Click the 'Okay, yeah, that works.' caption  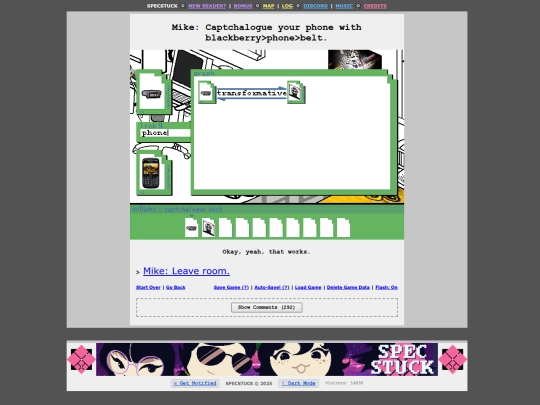(267, 252)
